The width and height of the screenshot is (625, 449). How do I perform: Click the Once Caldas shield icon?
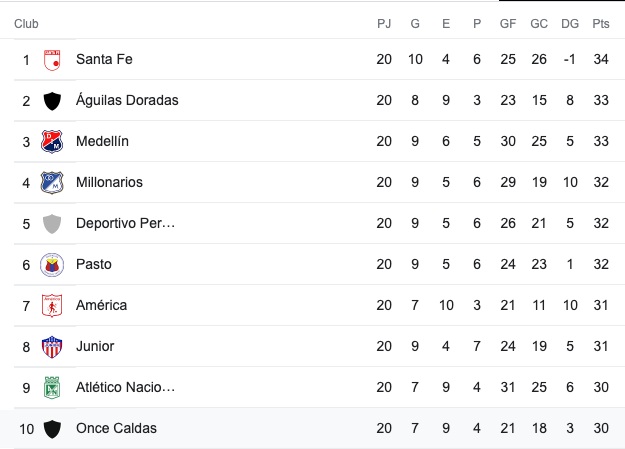click(52, 429)
